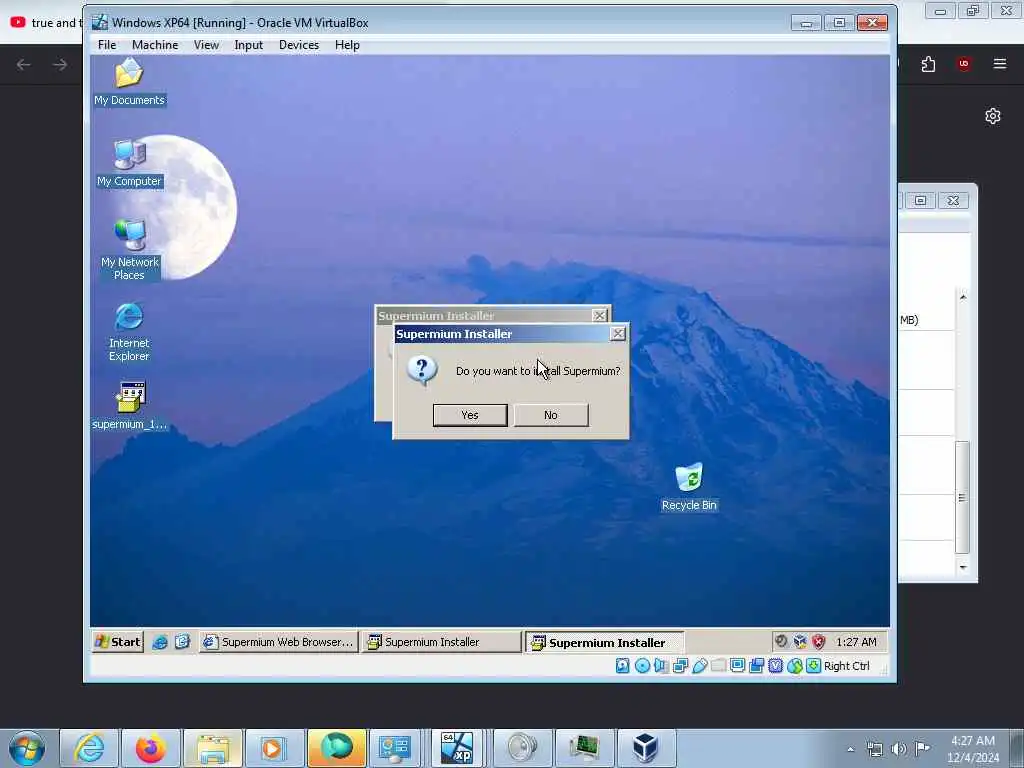Screen dimensions: 1024x768
Task: Click Firefox back navigation arrow
Action: (24, 64)
